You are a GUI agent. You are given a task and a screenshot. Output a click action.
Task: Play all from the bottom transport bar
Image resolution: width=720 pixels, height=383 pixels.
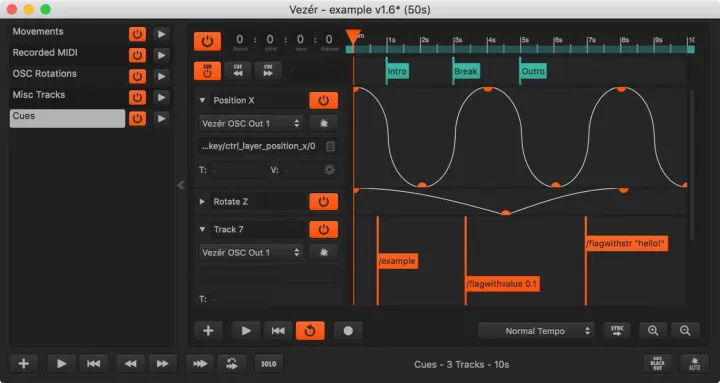tap(61, 364)
